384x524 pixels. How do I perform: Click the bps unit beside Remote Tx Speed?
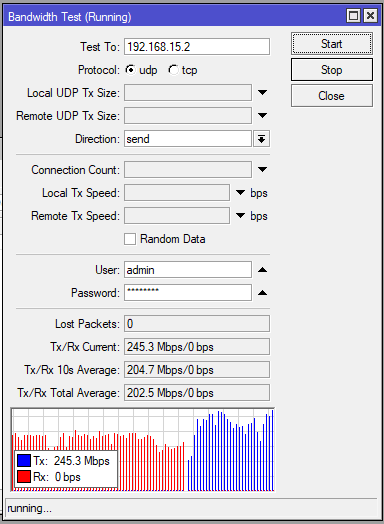pos(259,216)
